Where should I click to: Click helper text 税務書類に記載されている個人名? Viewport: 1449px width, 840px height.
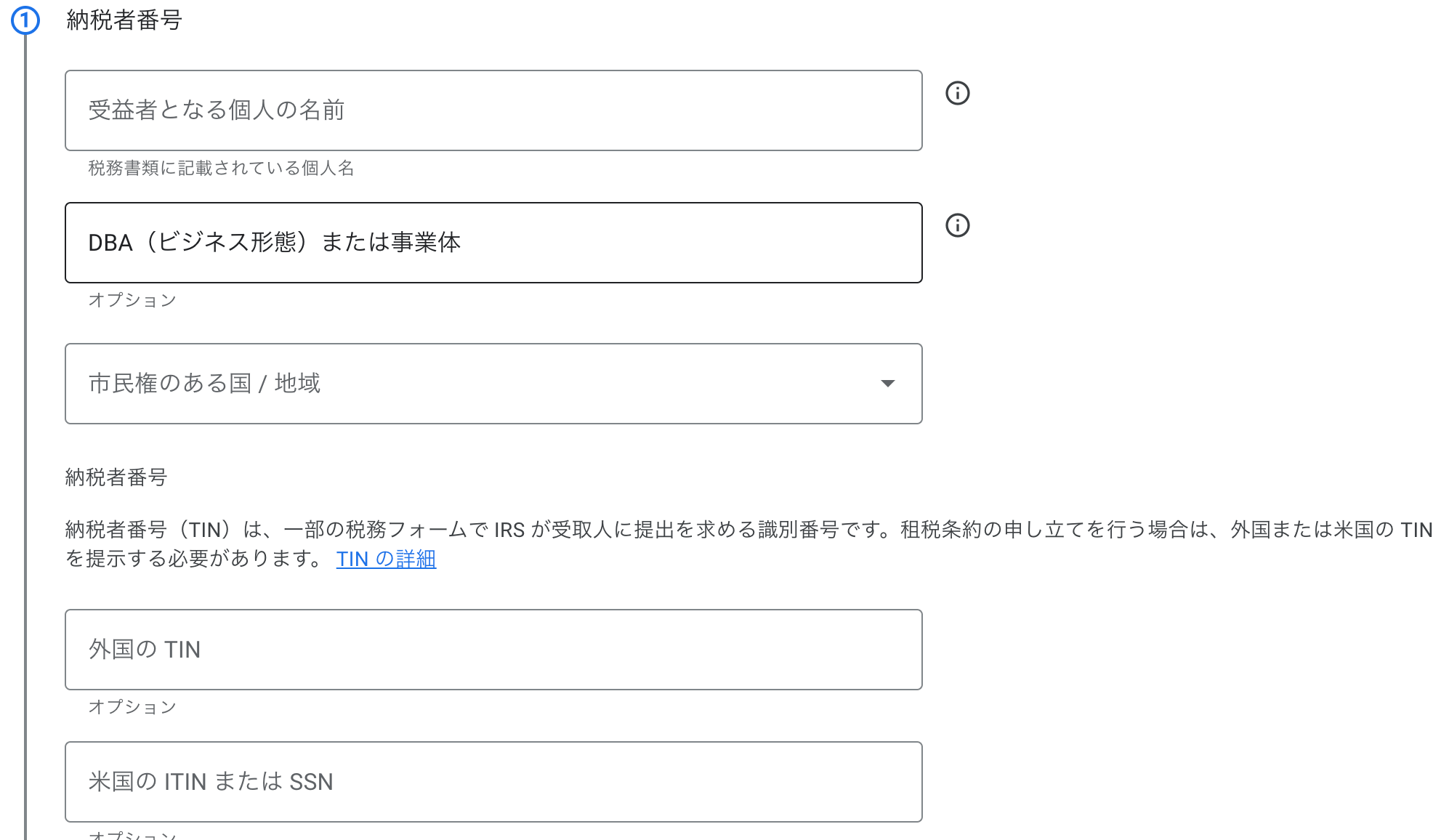pyautogui.click(x=221, y=169)
